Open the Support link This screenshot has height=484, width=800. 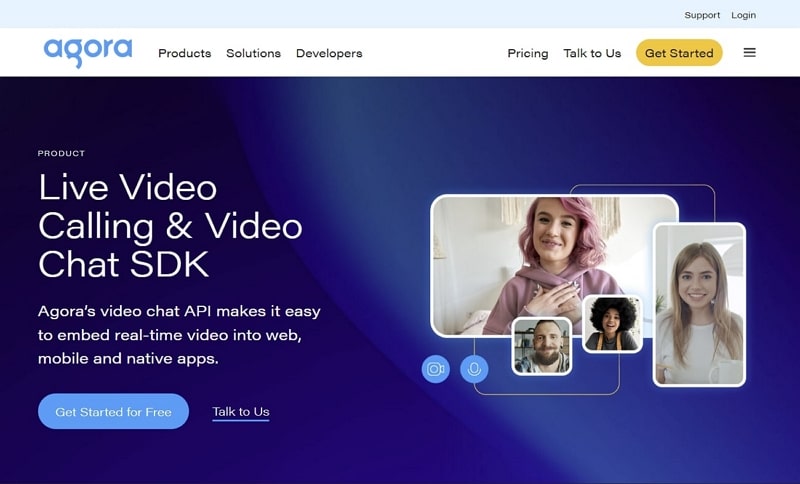(702, 15)
